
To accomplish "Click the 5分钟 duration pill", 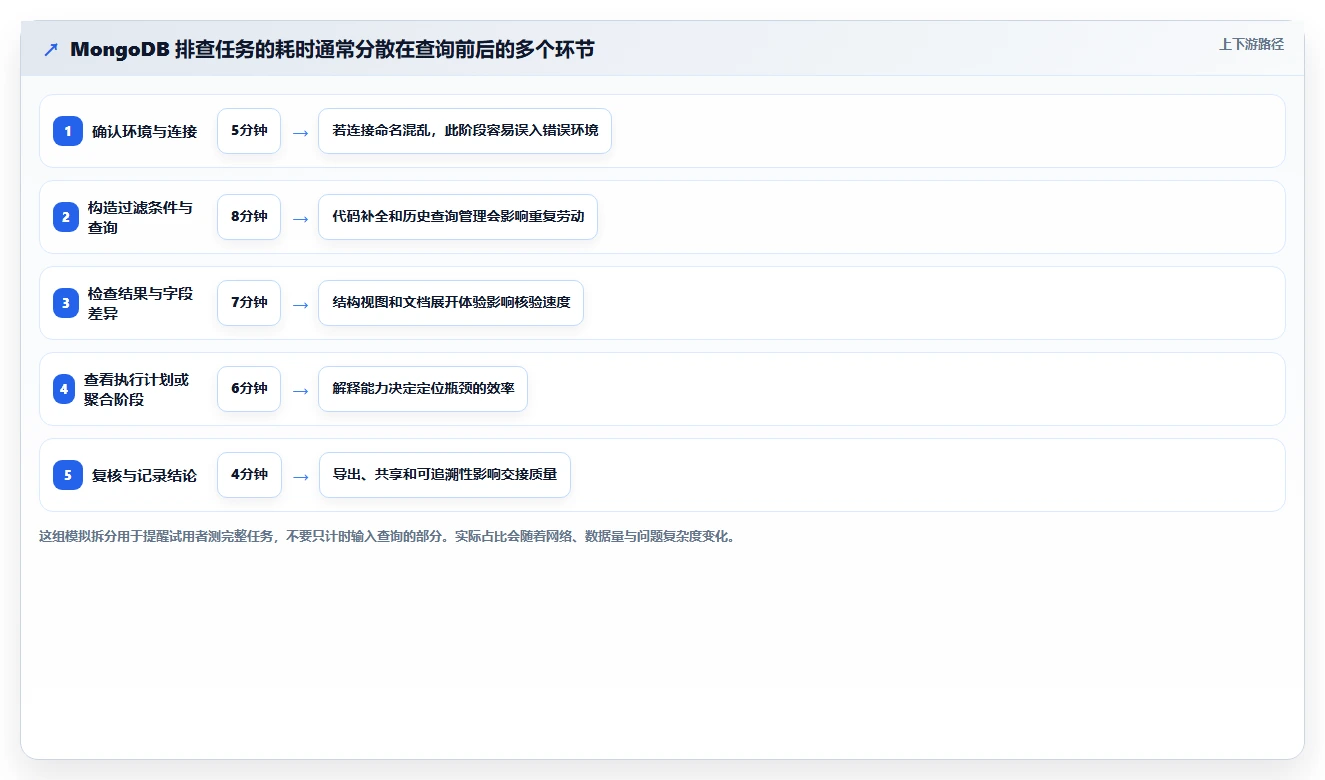I will click(x=249, y=131).
